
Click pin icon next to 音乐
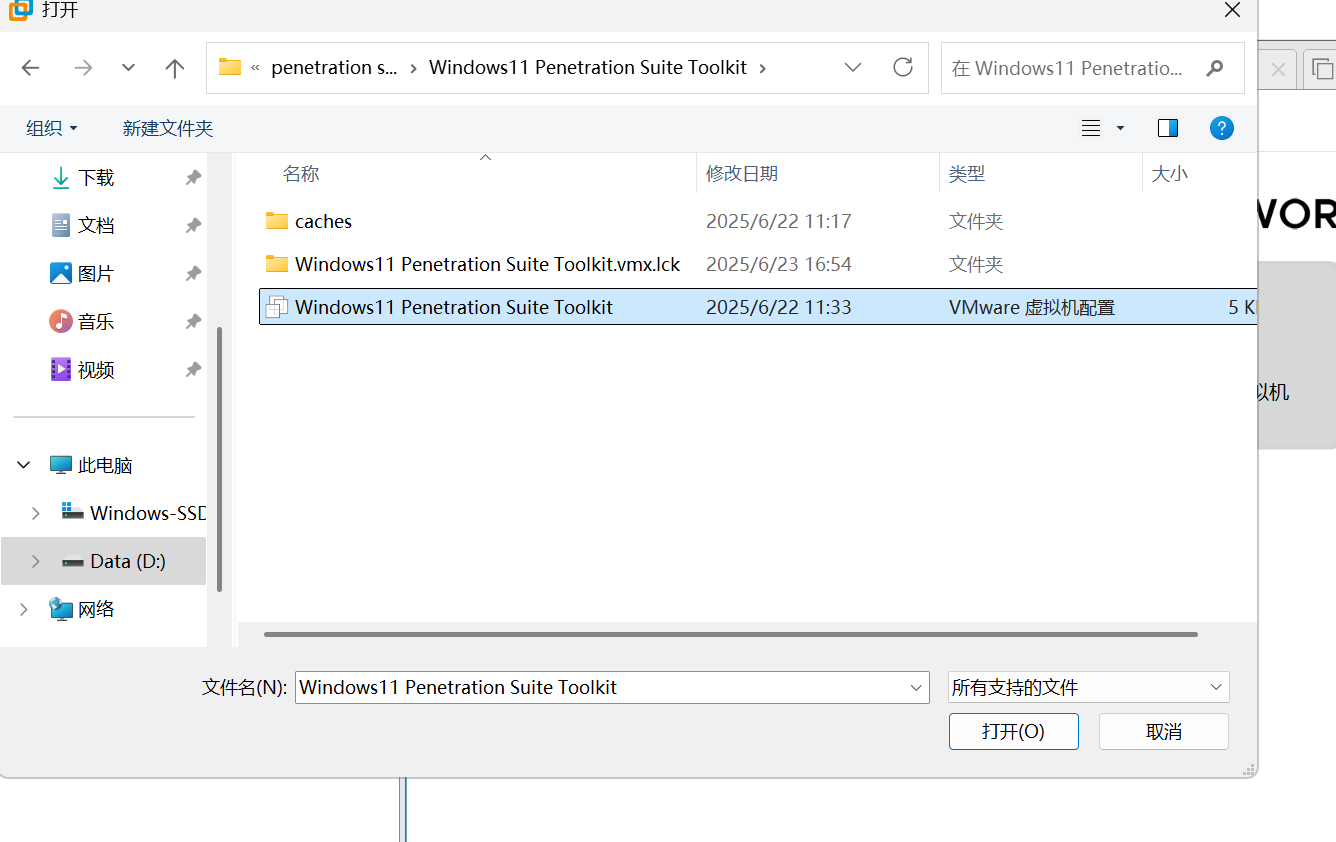pos(193,322)
